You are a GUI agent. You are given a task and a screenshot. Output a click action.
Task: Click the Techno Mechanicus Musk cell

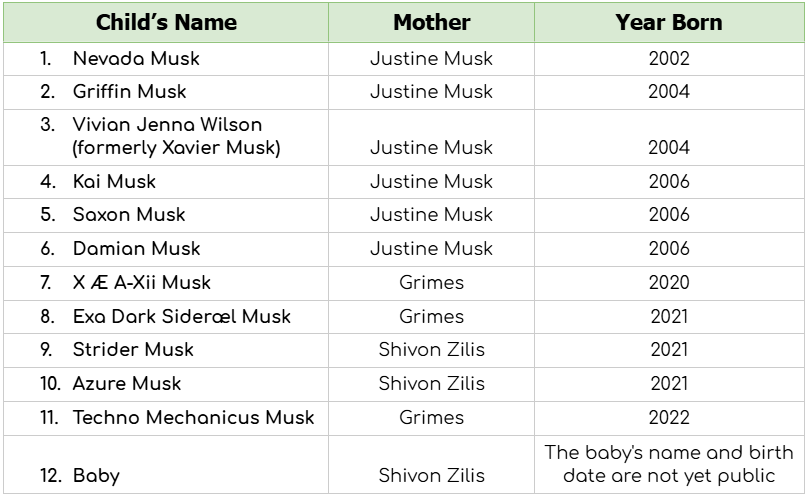[193, 418]
